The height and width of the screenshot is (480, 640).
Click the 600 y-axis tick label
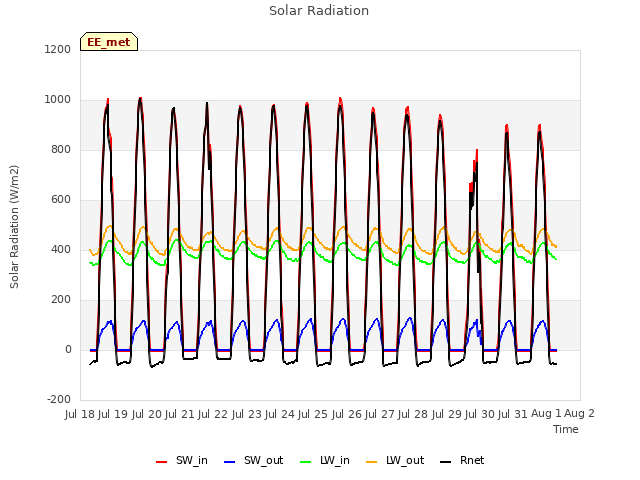click(61, 200)
